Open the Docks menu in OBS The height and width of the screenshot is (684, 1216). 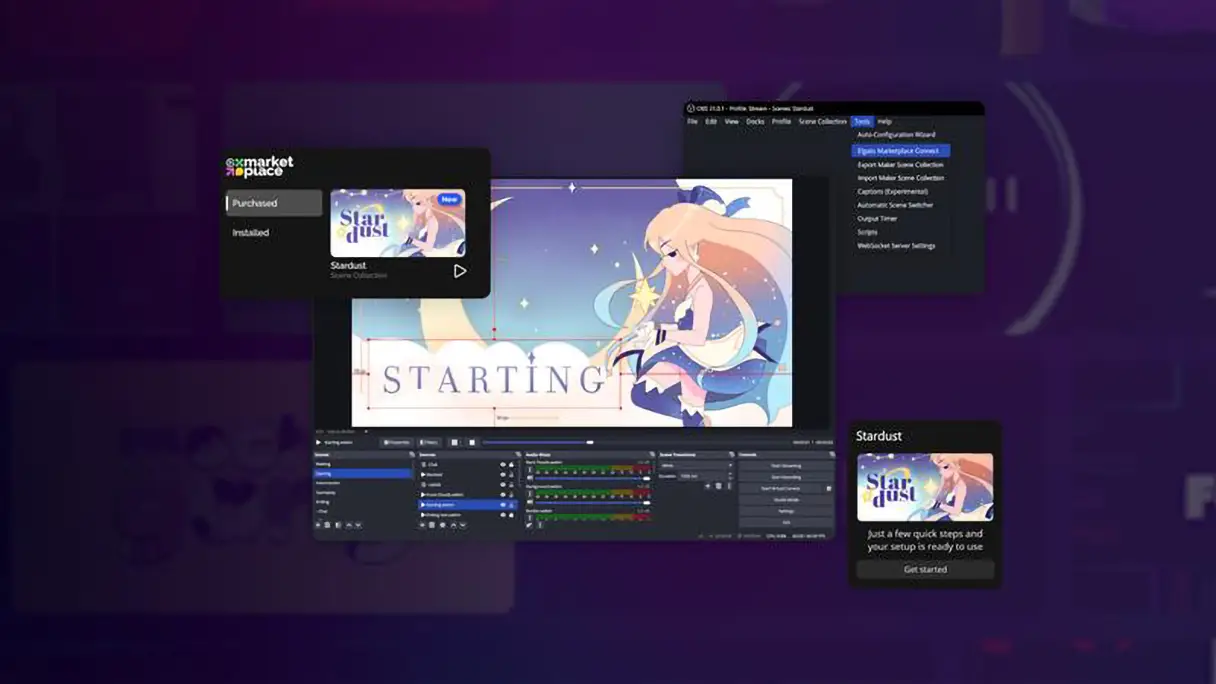tap(755, 121)
